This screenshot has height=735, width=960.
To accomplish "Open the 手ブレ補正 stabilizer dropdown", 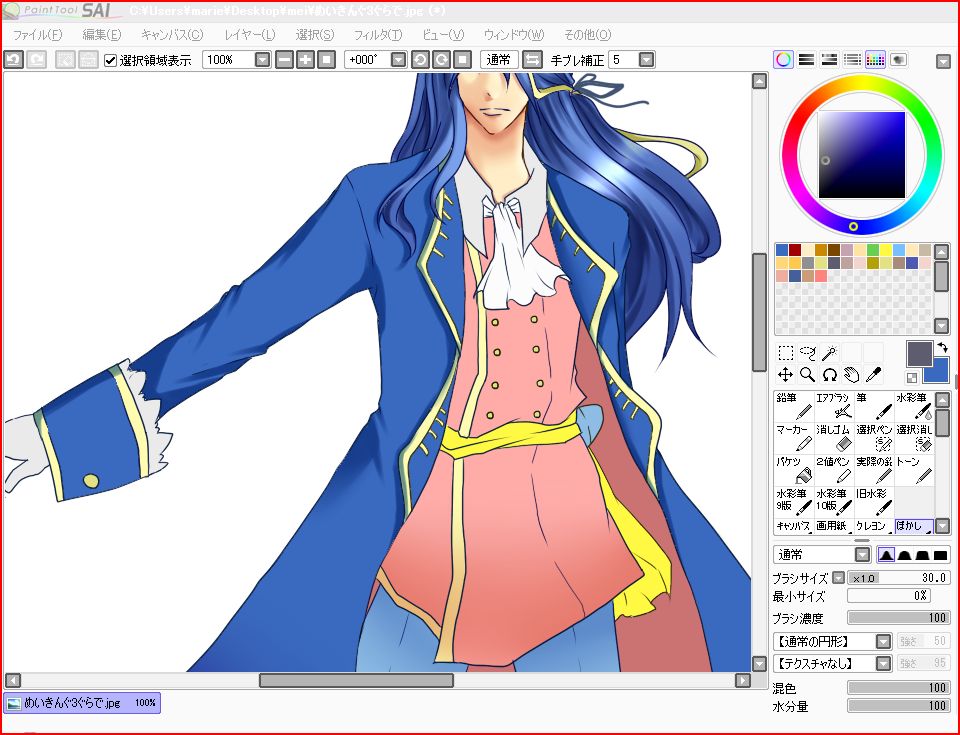I will point(647,59).
